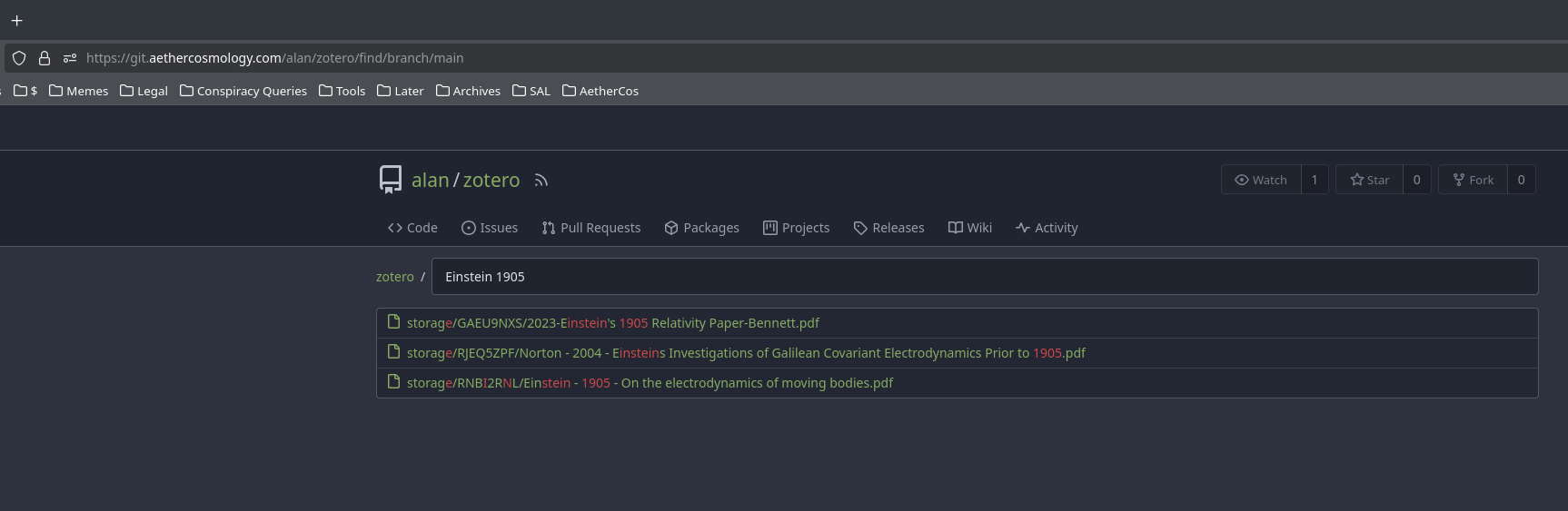Click the repository icon next to alan
The image size is (1568, 511).
pos(391,180)
